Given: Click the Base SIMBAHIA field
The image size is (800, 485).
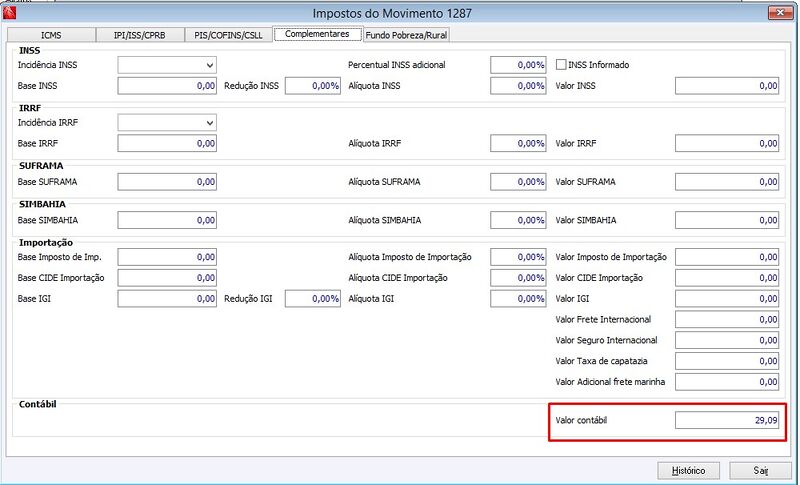Looking at the screenshot, I should [x=167, y=220].
